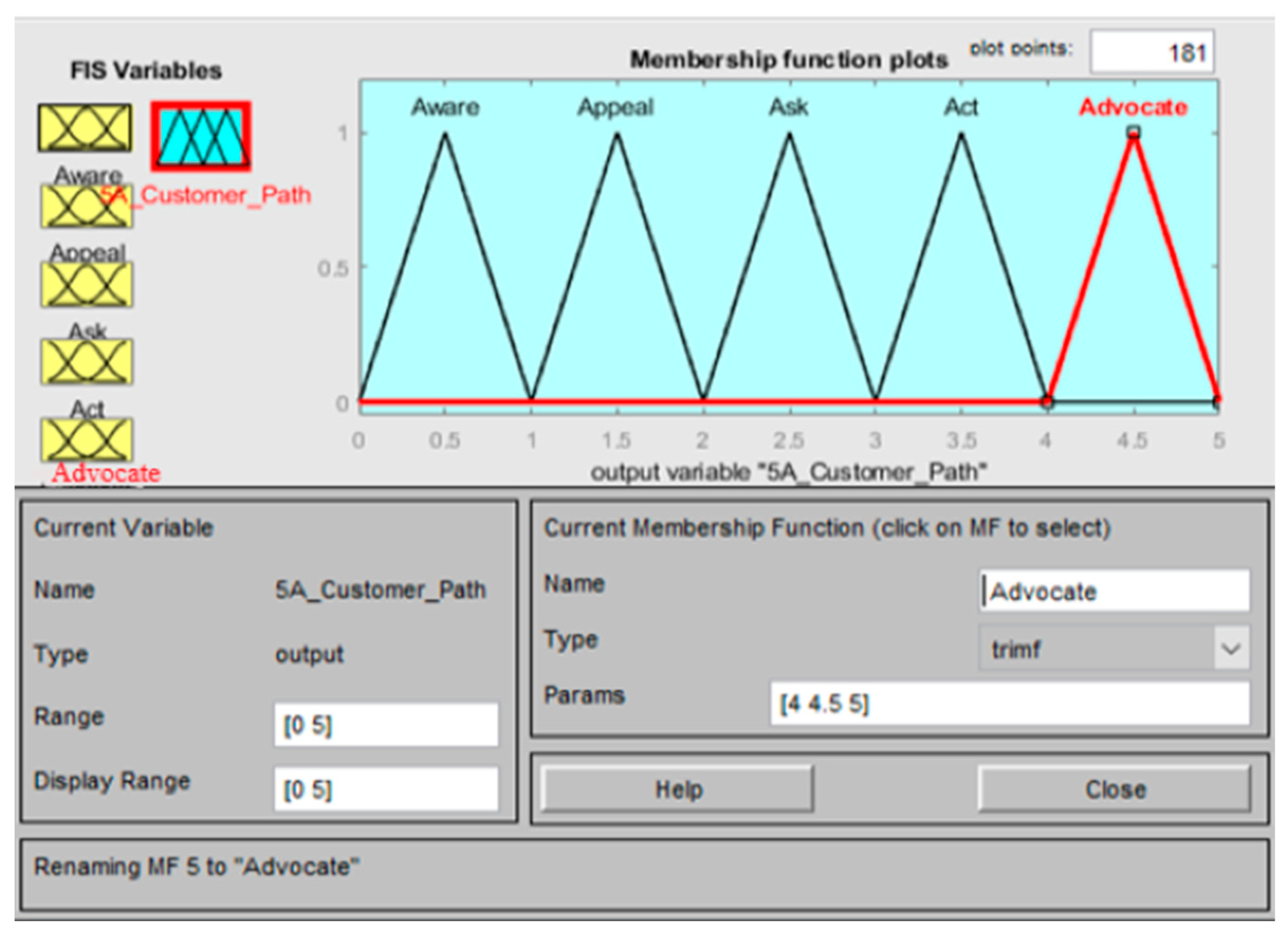Click the Display Range input field

point(386,789)
